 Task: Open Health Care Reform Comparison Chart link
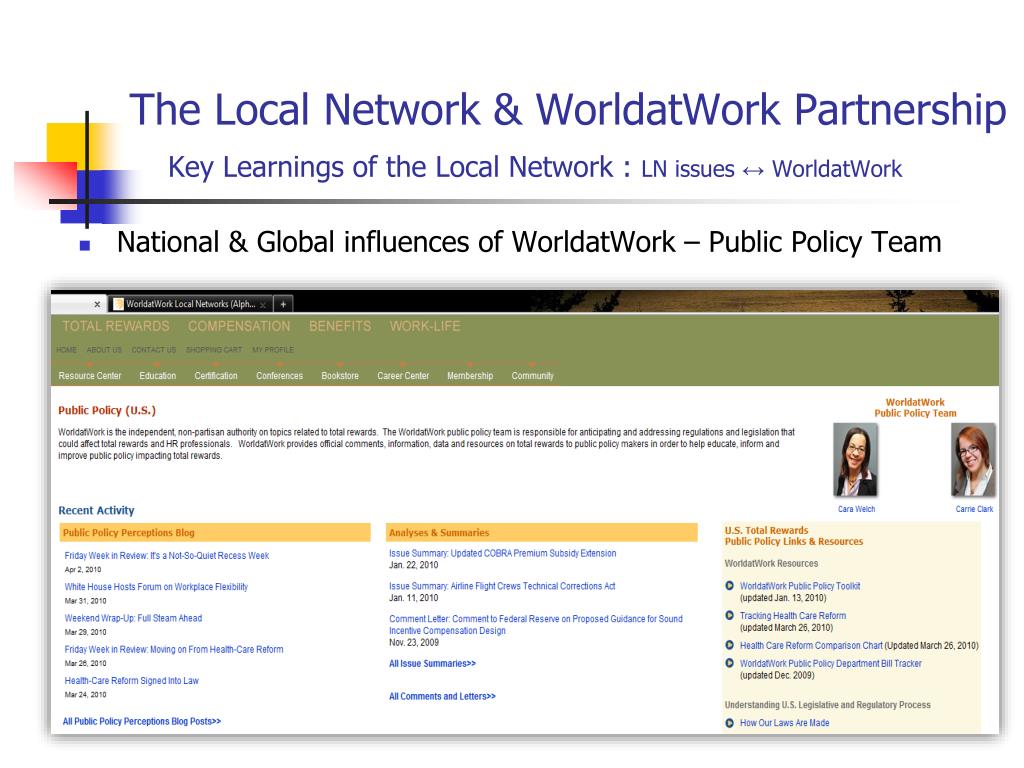811,646
